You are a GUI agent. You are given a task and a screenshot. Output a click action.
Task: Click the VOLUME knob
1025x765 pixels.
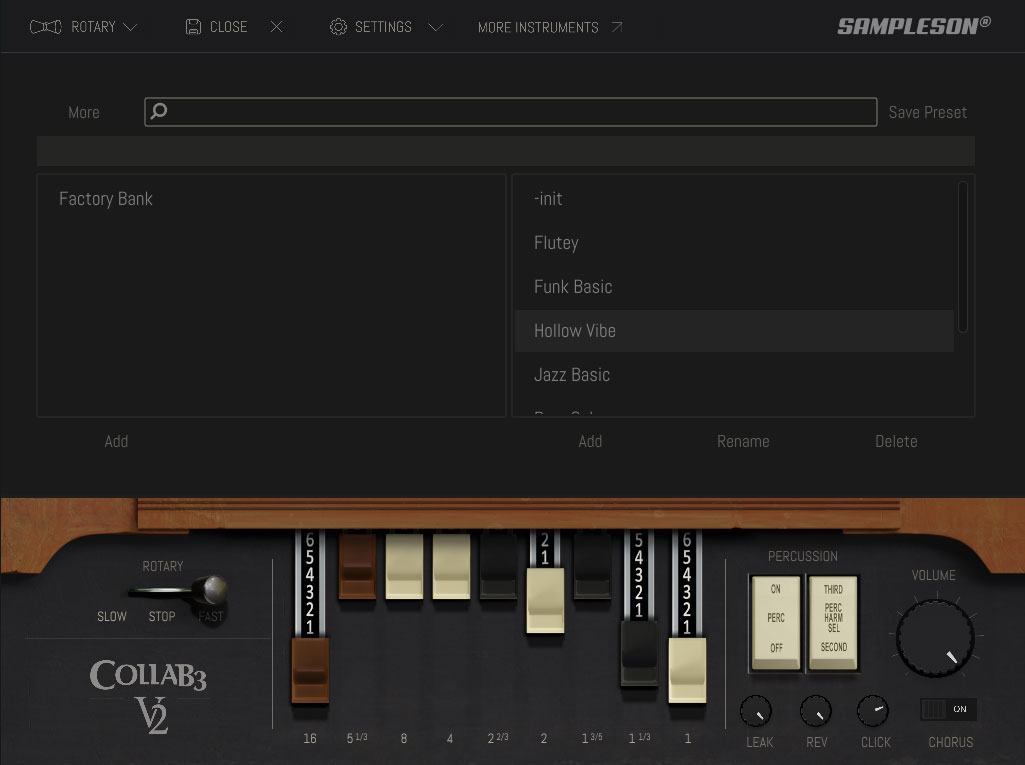(x=935, y=638)
